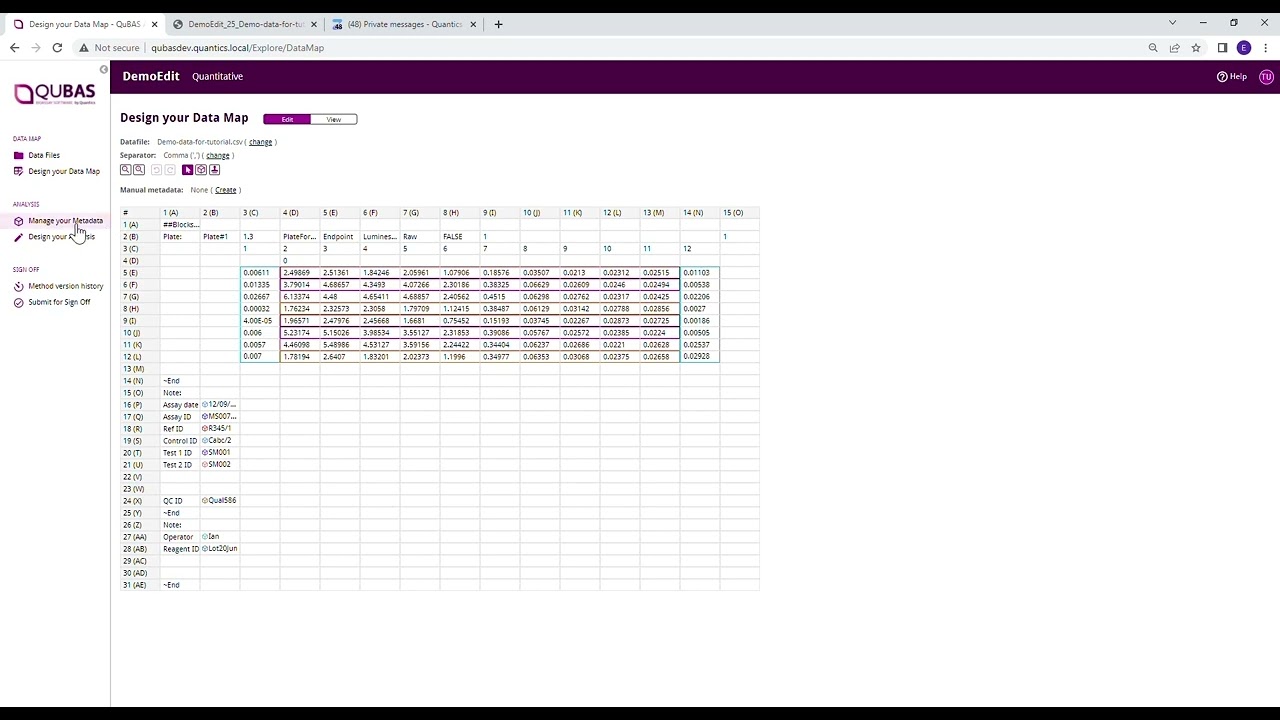Open the Help question mark icon
Screen dimensions: 1280x720
click(x=1222, y=76)
